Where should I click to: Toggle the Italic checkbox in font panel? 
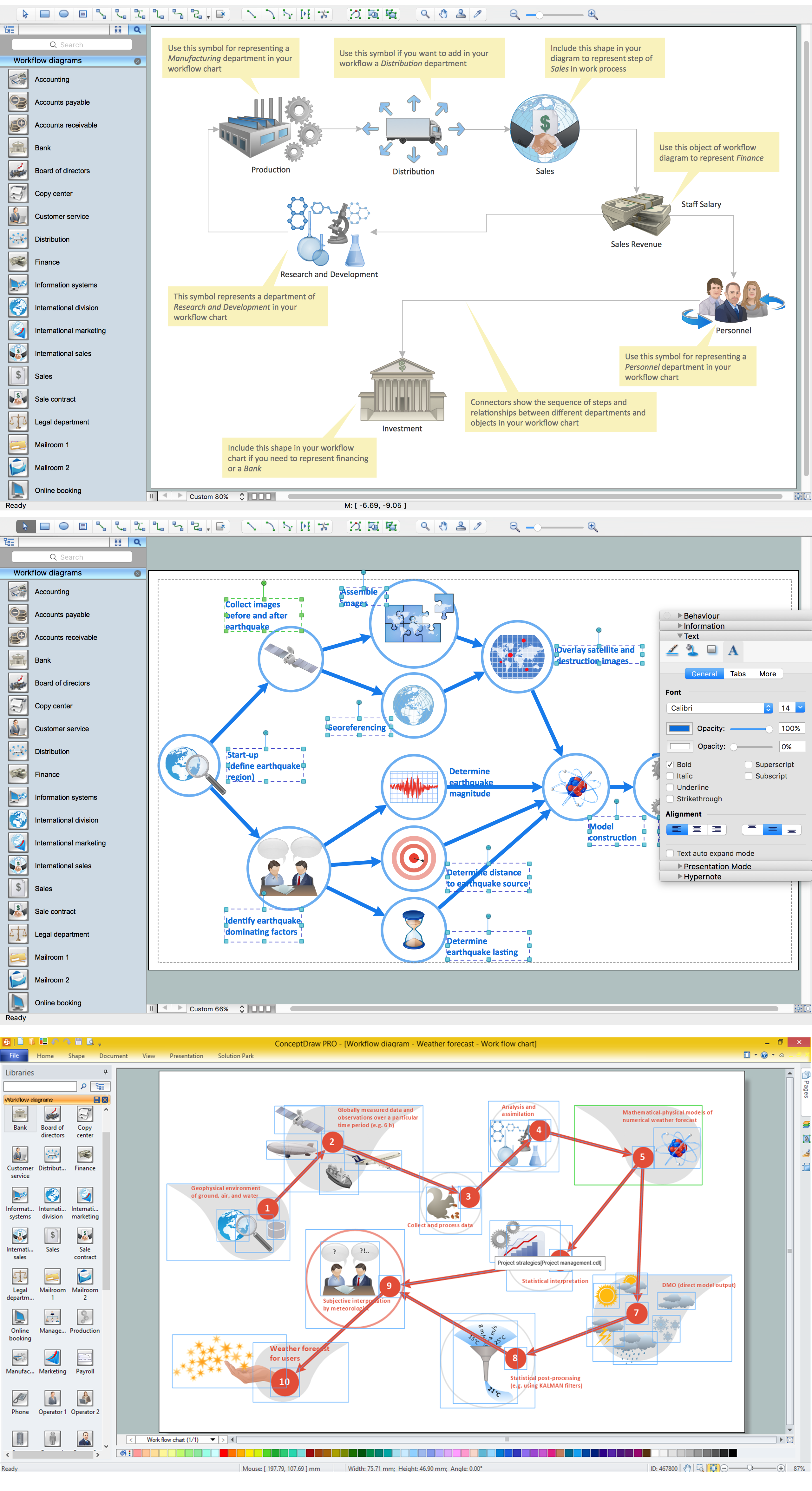pos(670,776)
